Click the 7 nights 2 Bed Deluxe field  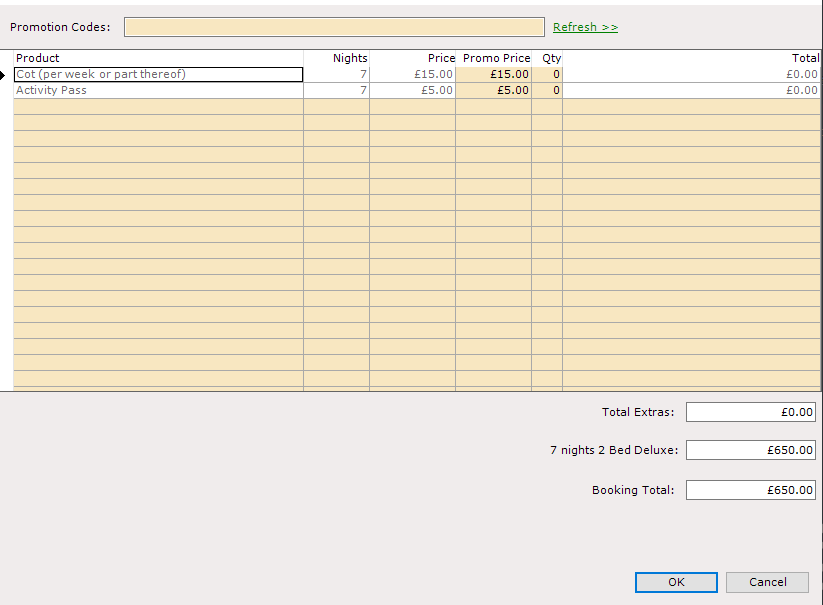751,450
